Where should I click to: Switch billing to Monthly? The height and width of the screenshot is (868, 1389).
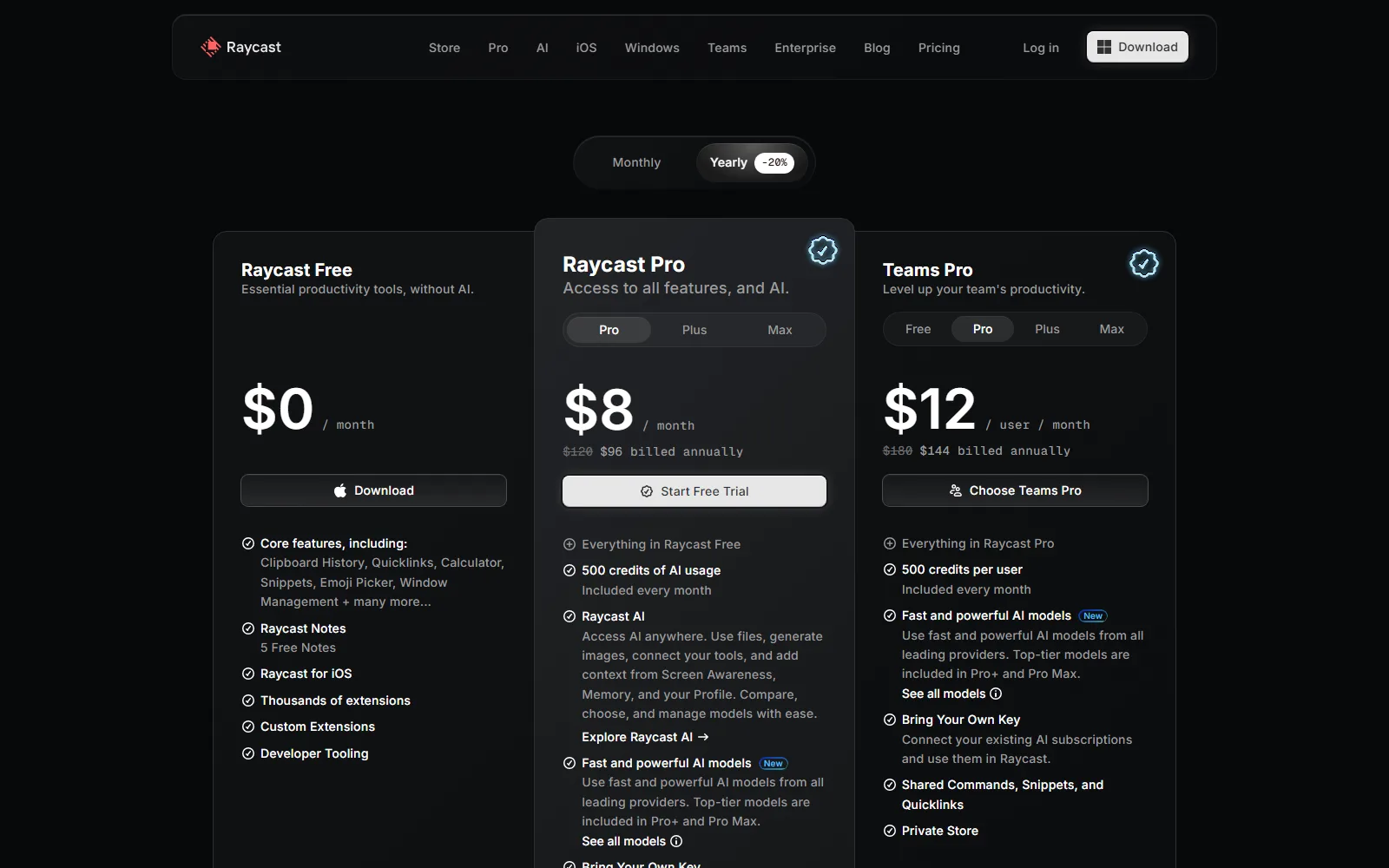click(636, 162)
